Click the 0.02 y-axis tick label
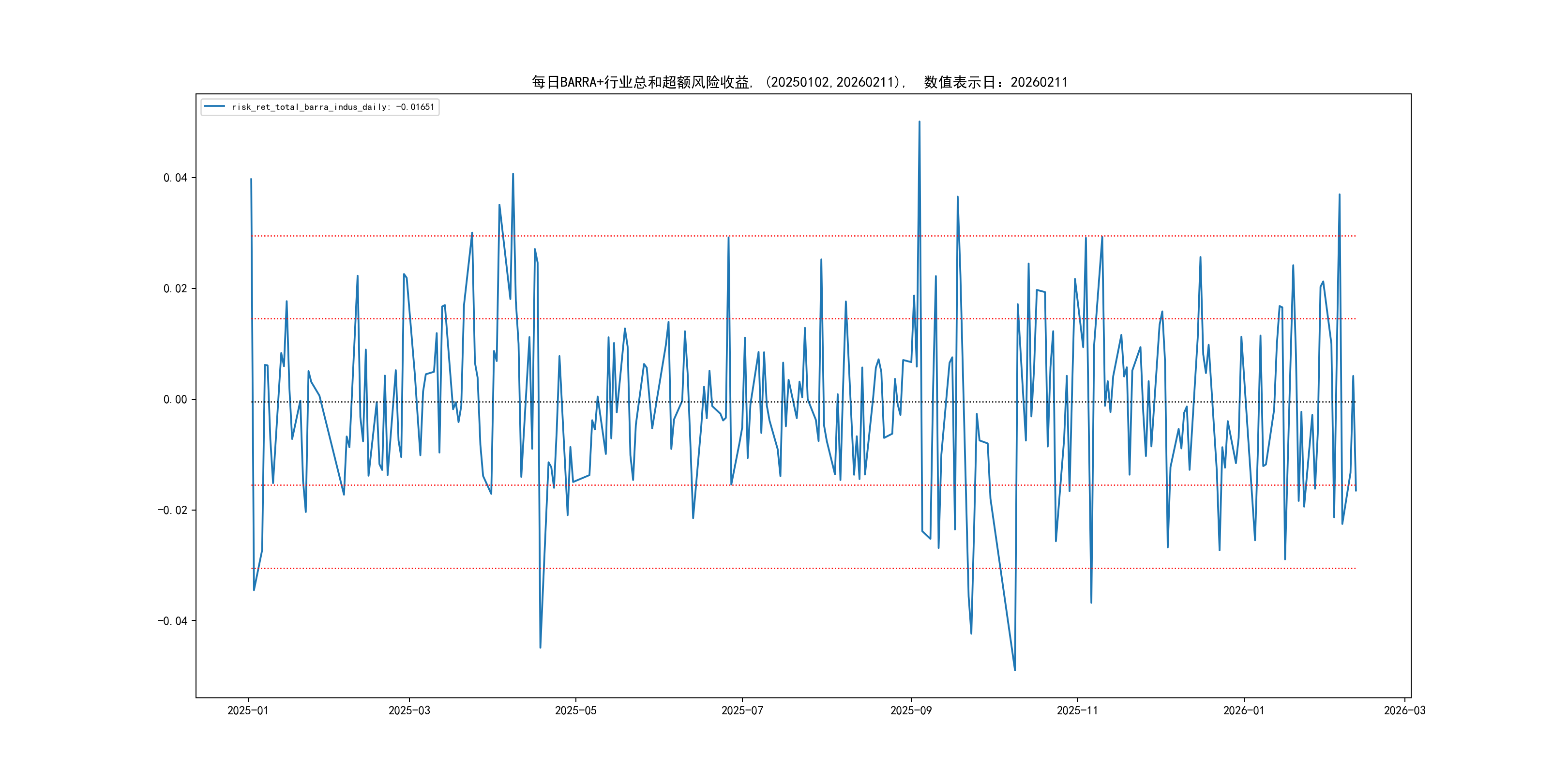Image resolution: width=1568 pixels, height=784 pixels. [175, 288]
